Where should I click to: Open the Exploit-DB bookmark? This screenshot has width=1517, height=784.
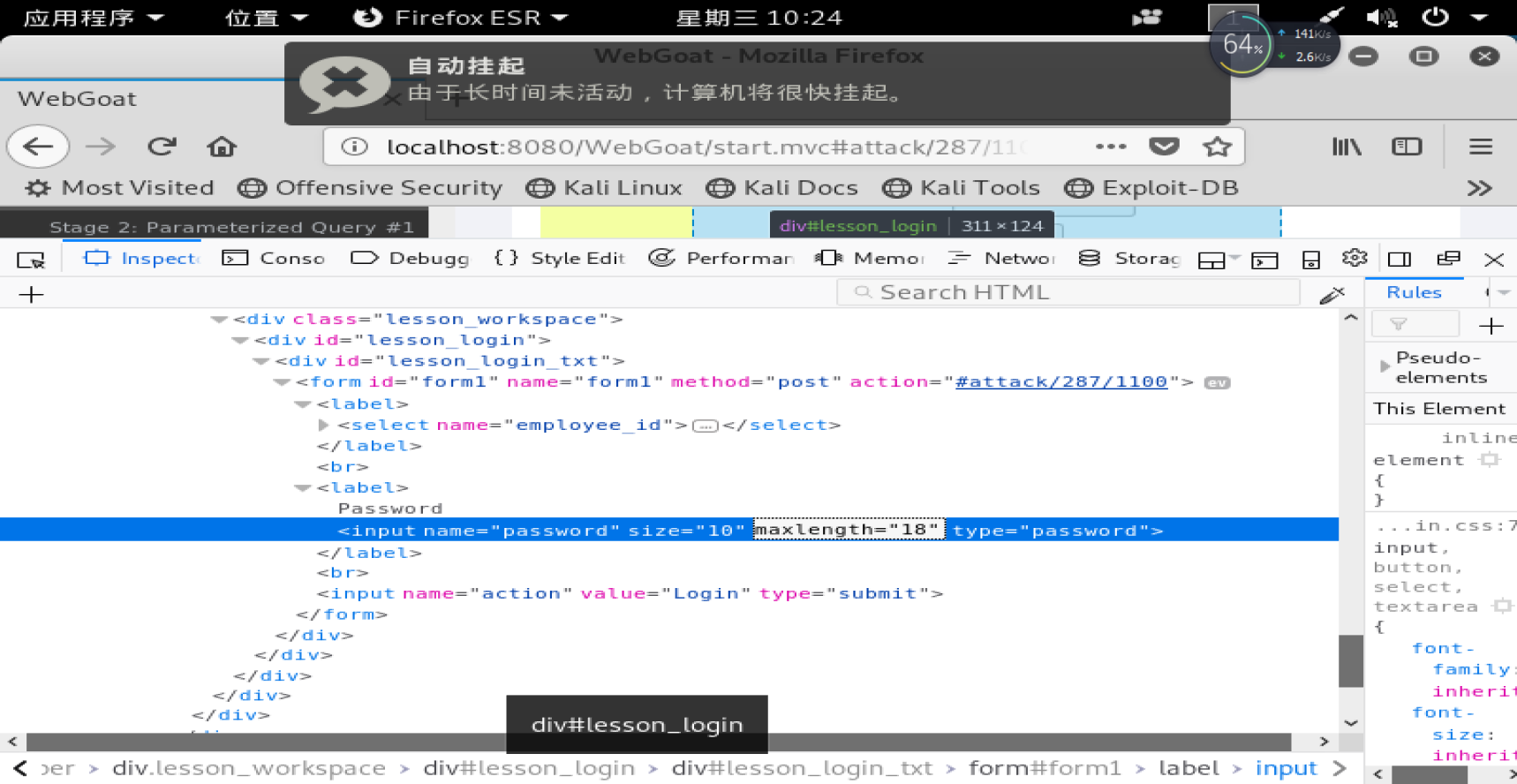pos(1151,188)
